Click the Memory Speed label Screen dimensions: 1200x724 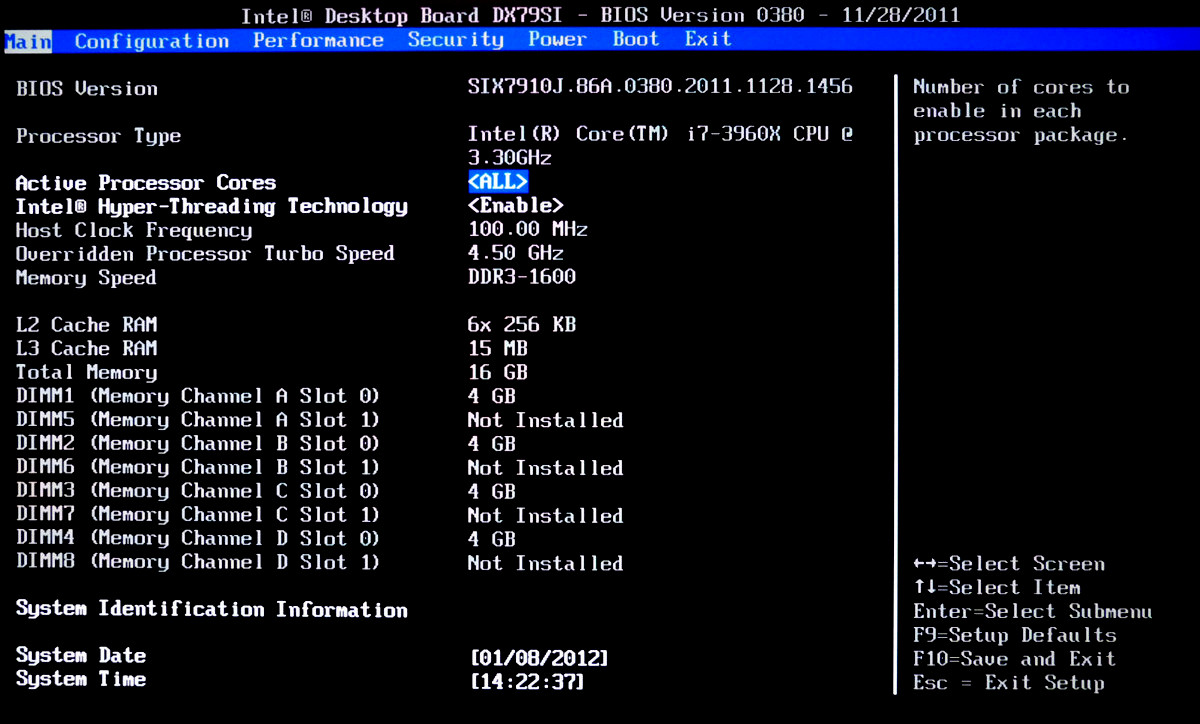pos(86,278)
